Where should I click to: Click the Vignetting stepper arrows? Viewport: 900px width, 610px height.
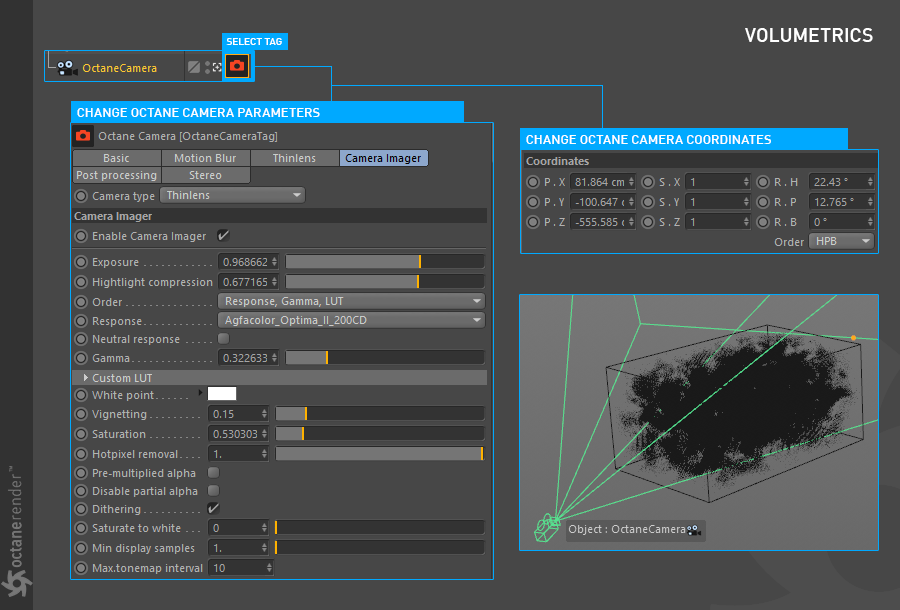[x=264, y=414]
